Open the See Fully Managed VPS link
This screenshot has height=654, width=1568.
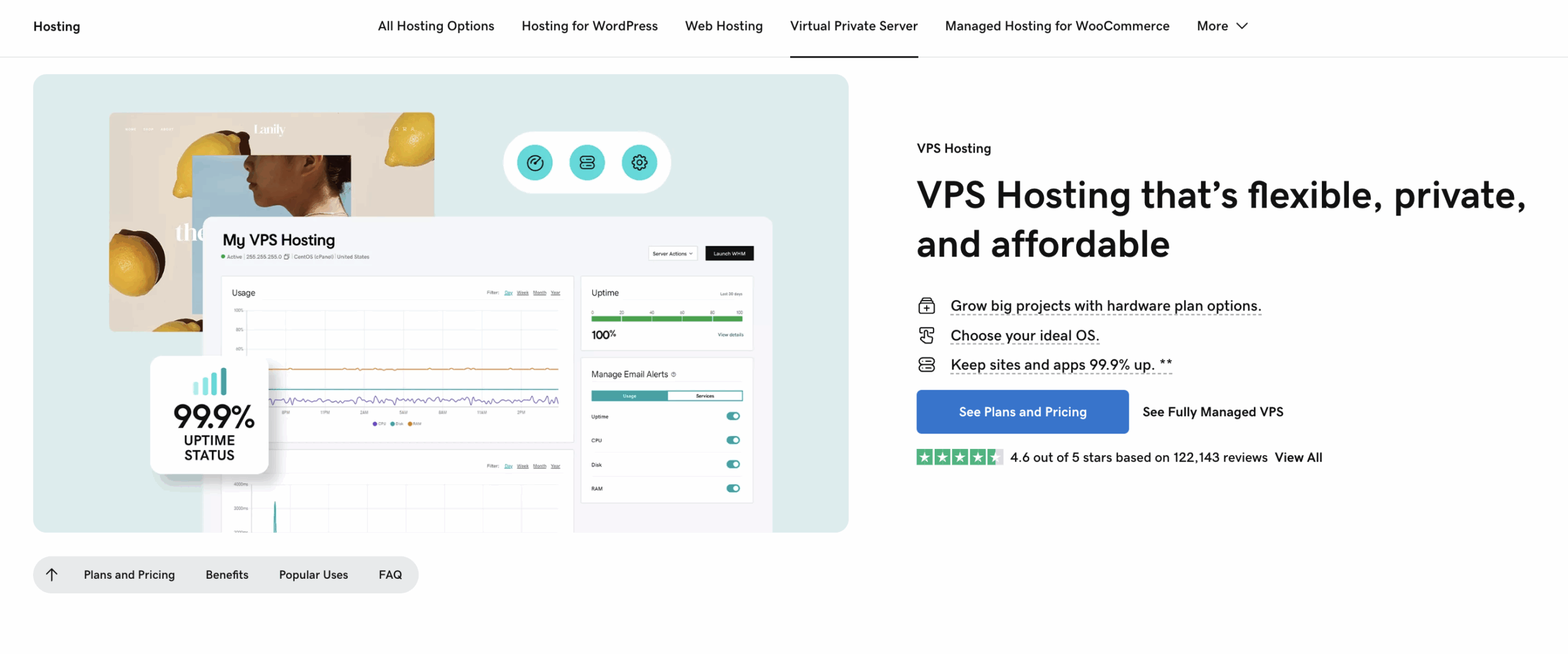coord(1212,412)
